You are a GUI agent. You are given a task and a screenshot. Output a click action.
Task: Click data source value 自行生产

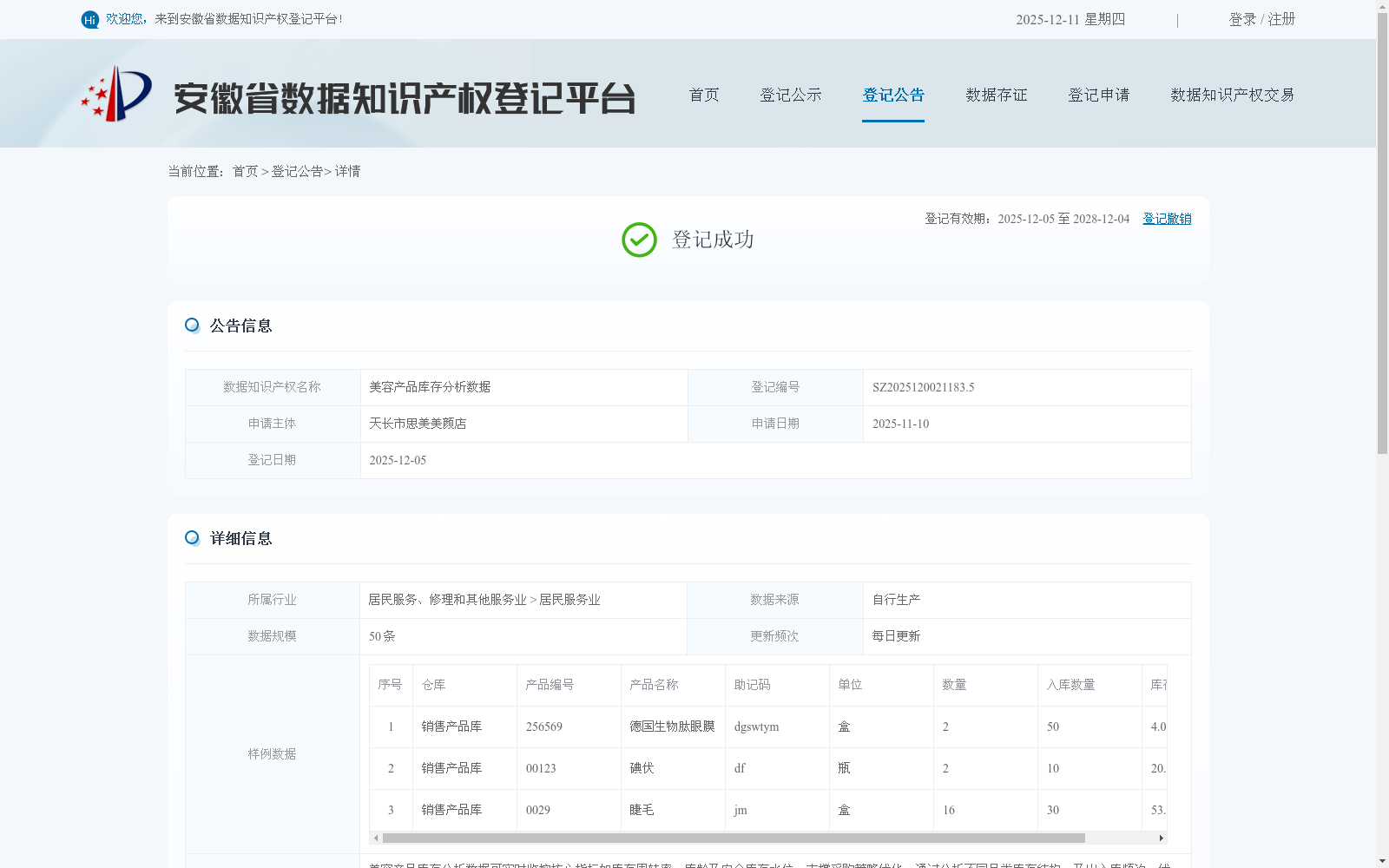896,600
